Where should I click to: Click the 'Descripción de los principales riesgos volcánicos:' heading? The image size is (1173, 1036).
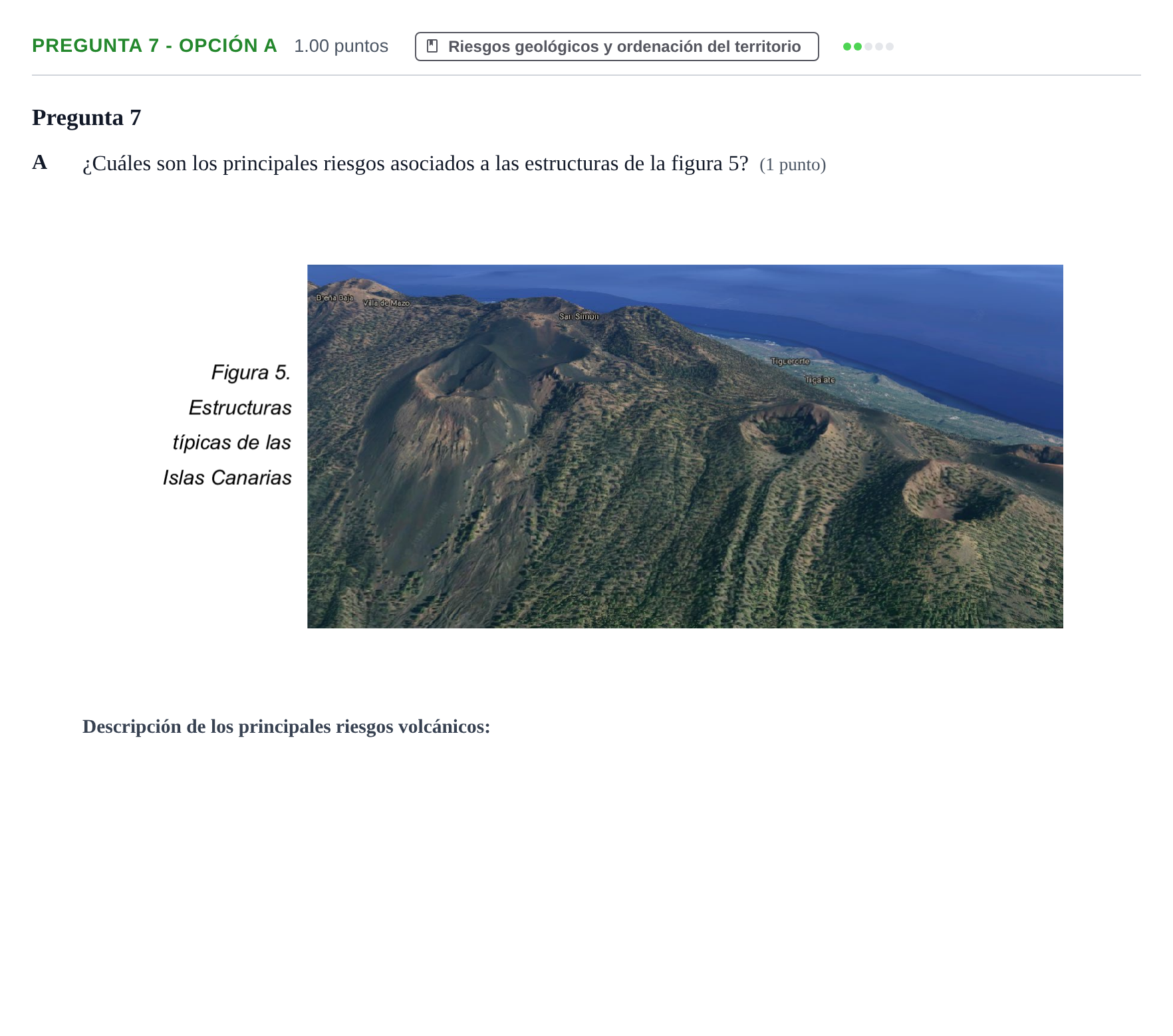[287, 727]
